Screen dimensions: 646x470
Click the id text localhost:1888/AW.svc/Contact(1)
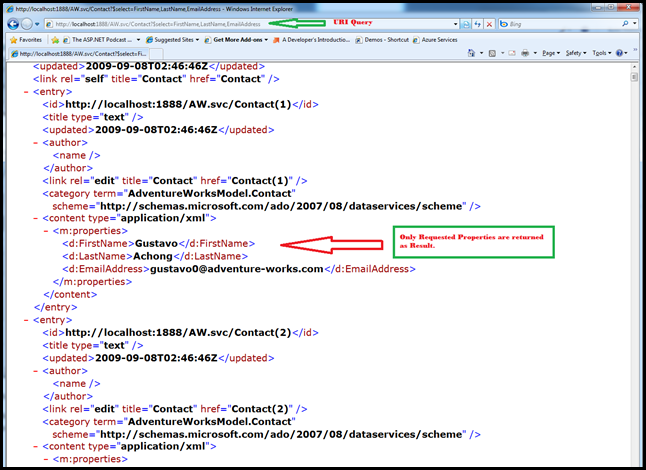coord(178,105)
